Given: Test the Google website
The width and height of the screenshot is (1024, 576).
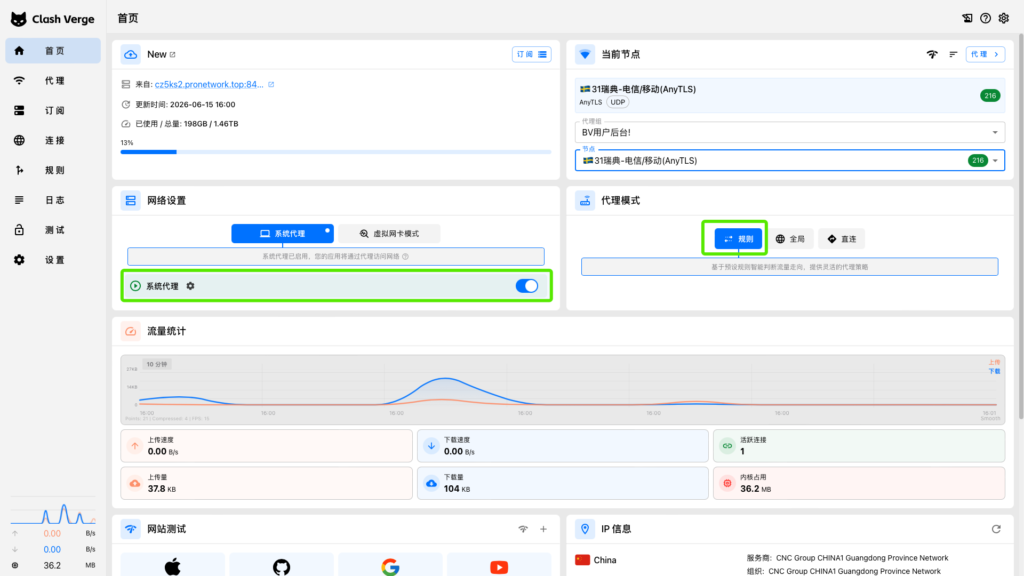Looking at the screenshot, I should [390, 566].
